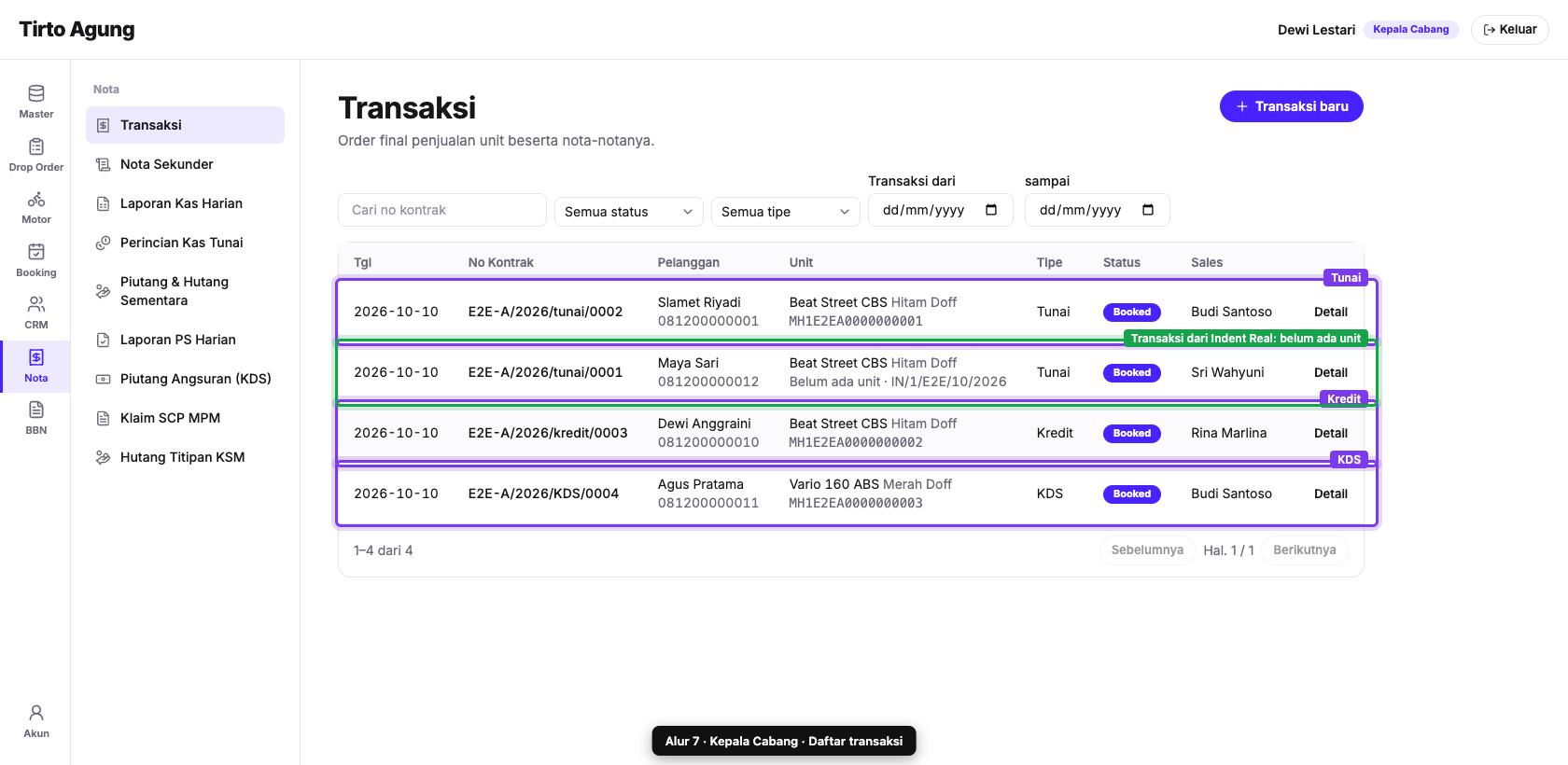Go to previous page with Sebelumnya
The height and width of the screenshot is (765, 1568).
(1147, 550)
